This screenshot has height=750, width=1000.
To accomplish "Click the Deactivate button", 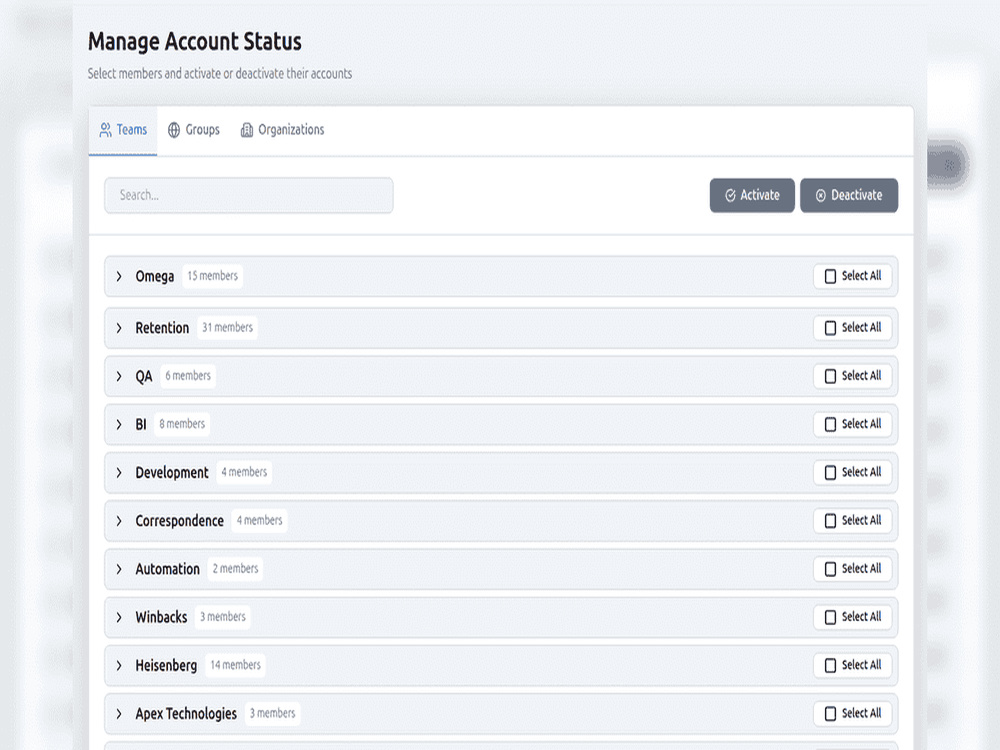I will click(849, 195).
